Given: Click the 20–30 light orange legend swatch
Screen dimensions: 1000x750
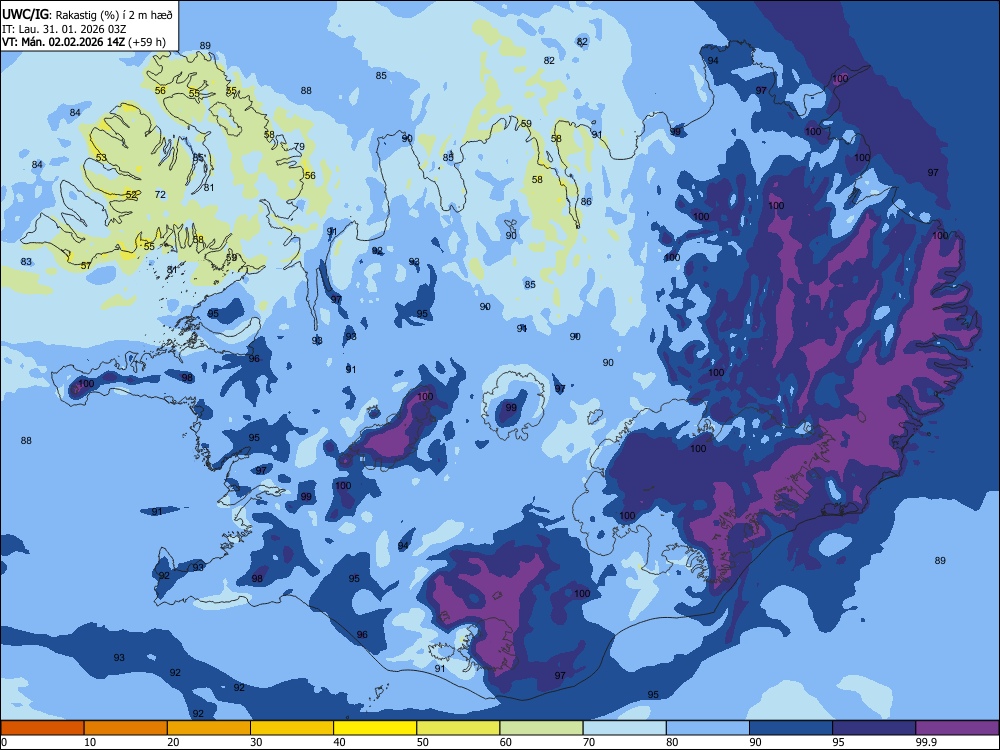Looking at the screenshot, I should click(209, 728).
